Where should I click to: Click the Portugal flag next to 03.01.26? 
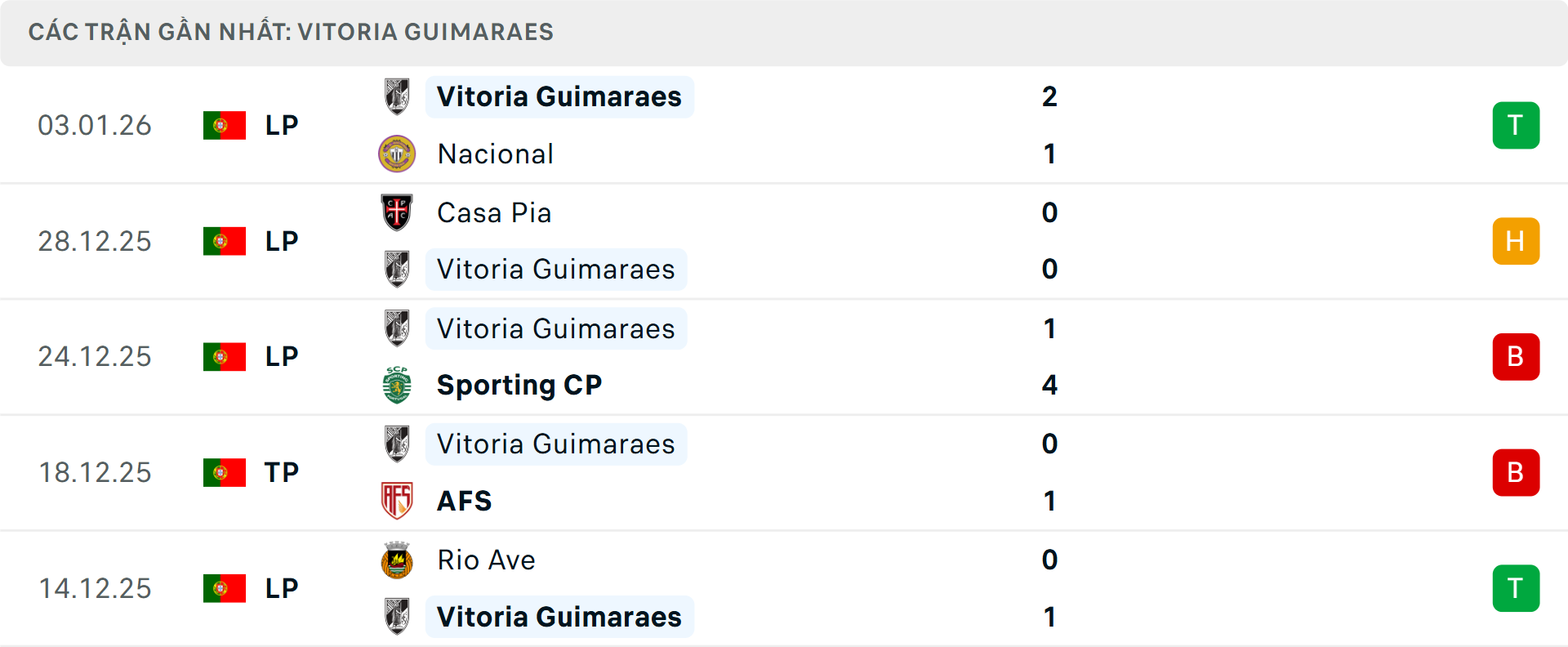coord(225,125)
